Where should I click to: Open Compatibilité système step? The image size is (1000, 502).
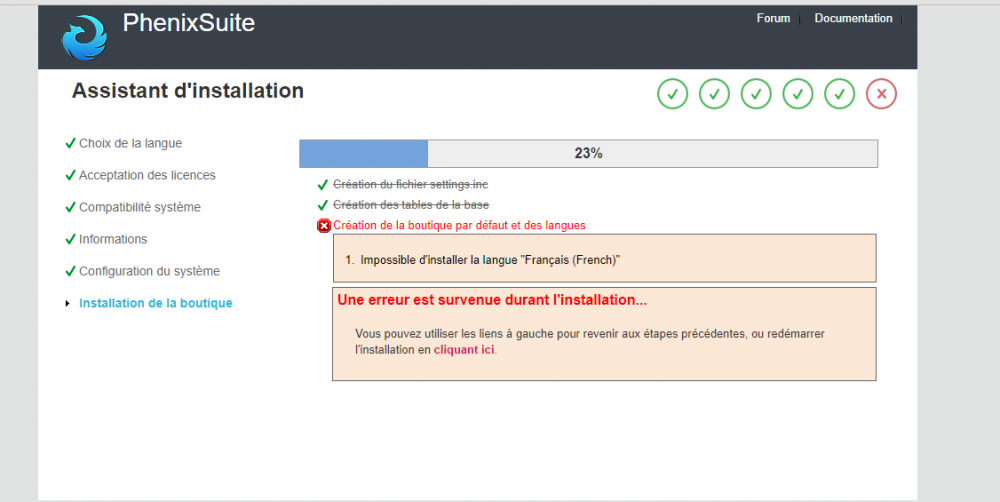(x=140, y=207)
